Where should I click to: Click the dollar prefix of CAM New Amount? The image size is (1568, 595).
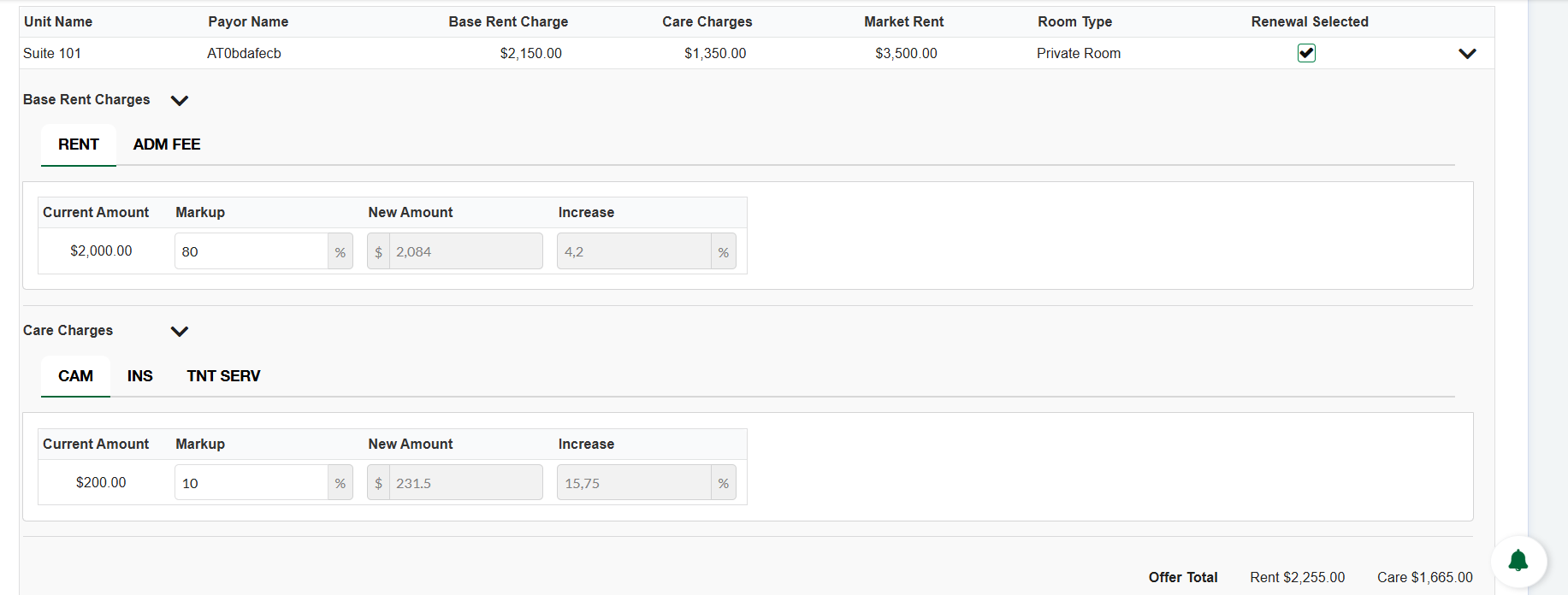(378, 483)
